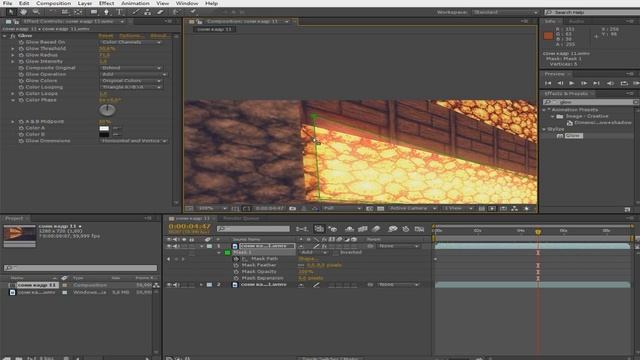This screenshot has height=360, width=640.
Task: Open Glow Operation dropdown
Action: pos(133,75)
